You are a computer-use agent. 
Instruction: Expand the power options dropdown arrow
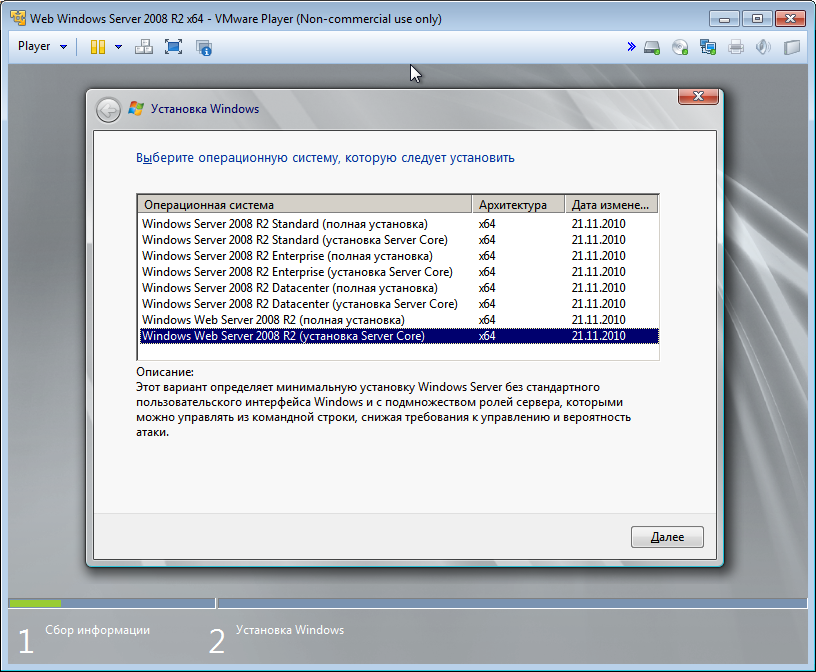[x=118, y=47]
